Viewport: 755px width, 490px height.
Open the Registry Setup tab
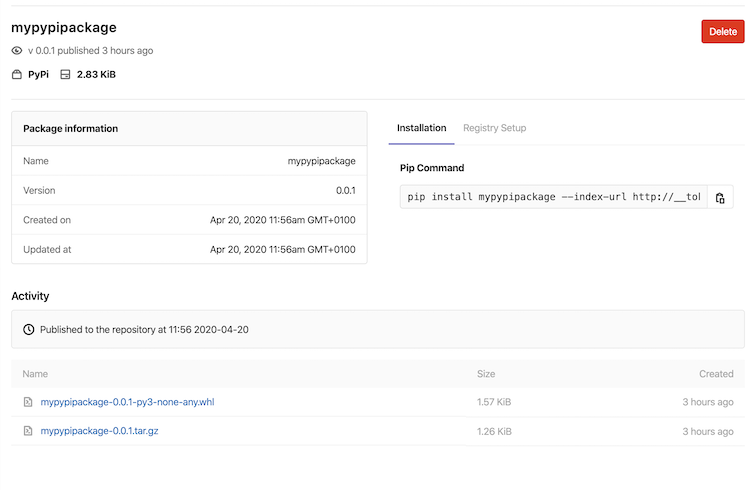pyautogui.click(x=495, y=128)
